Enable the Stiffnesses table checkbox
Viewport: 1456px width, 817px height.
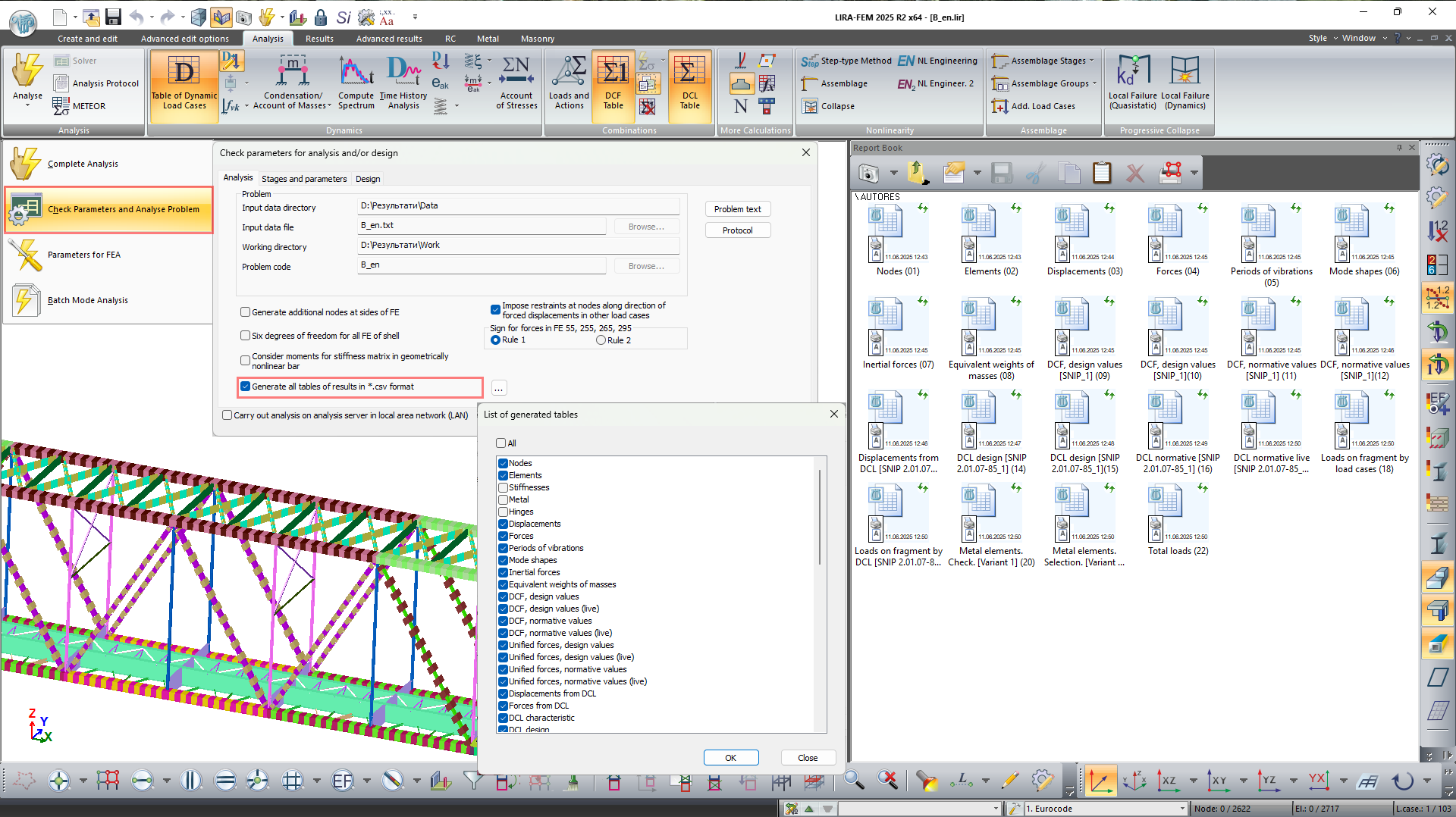[503, 487]
